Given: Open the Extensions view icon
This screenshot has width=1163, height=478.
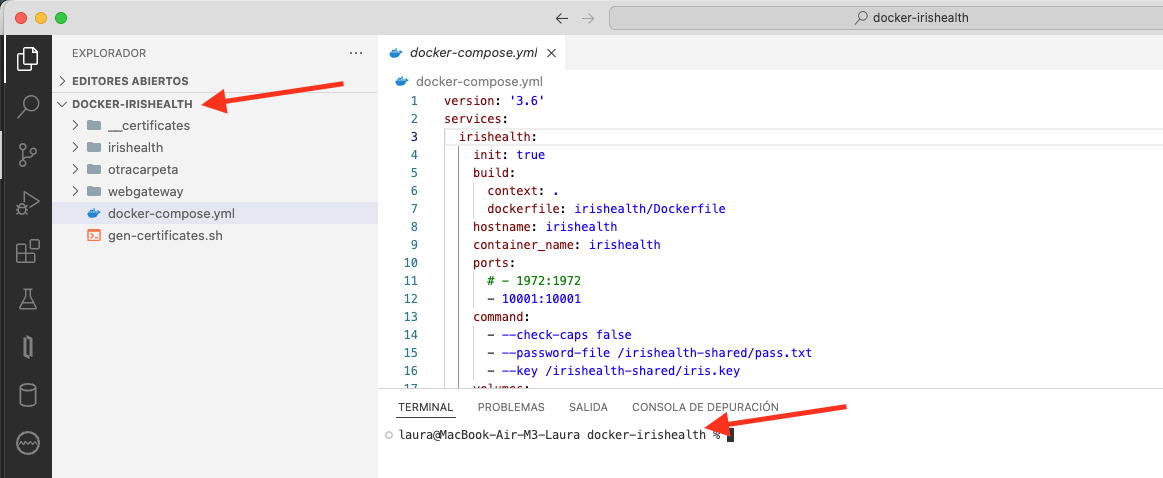Looking at the screenshot, I should tap(27, 252).
